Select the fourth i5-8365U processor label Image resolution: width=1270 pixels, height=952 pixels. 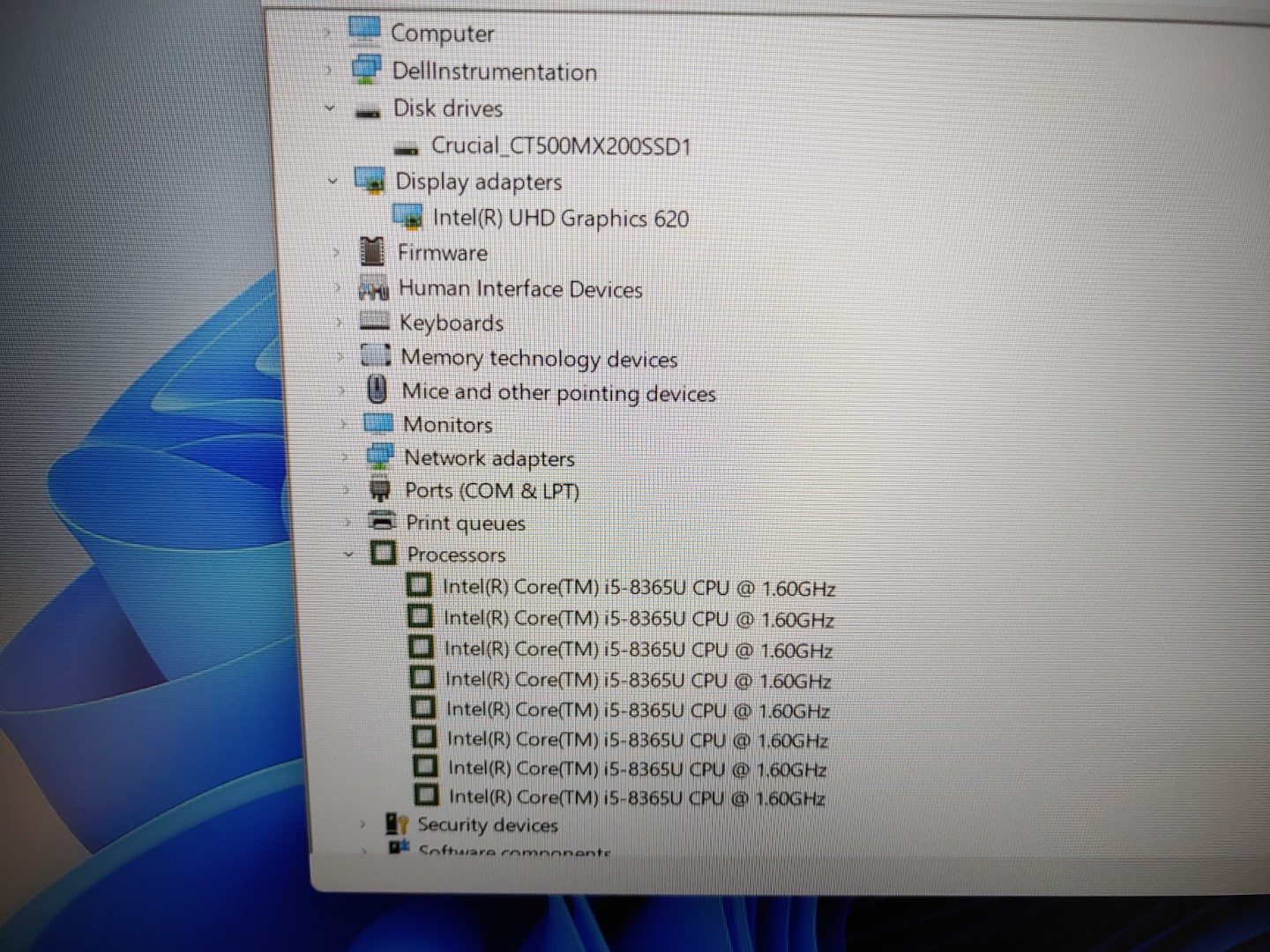[x=639, y=680]
